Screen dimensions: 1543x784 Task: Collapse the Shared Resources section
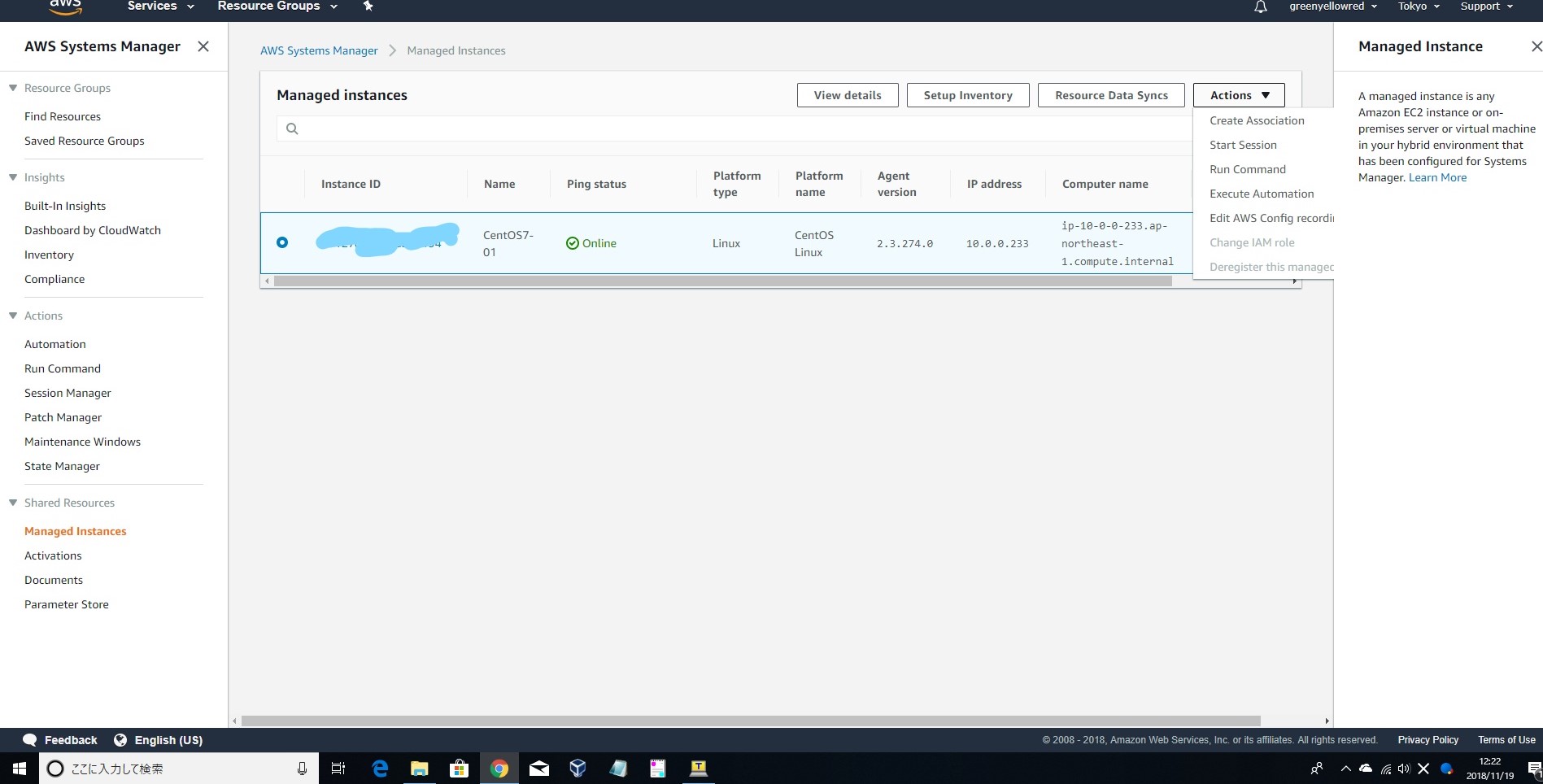(13, 503)
